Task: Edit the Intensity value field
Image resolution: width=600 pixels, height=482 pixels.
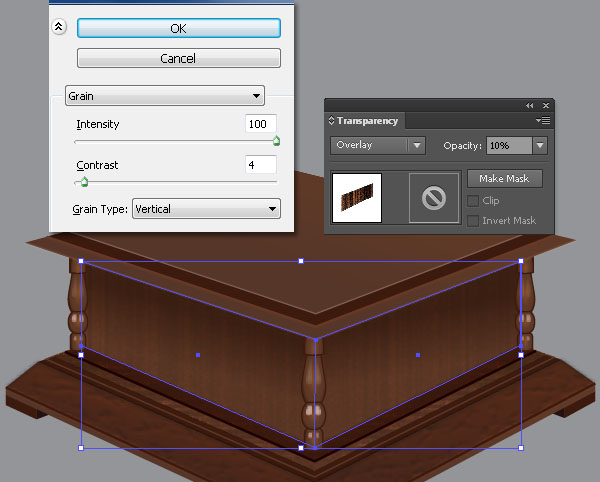Action: pos(261,124)
